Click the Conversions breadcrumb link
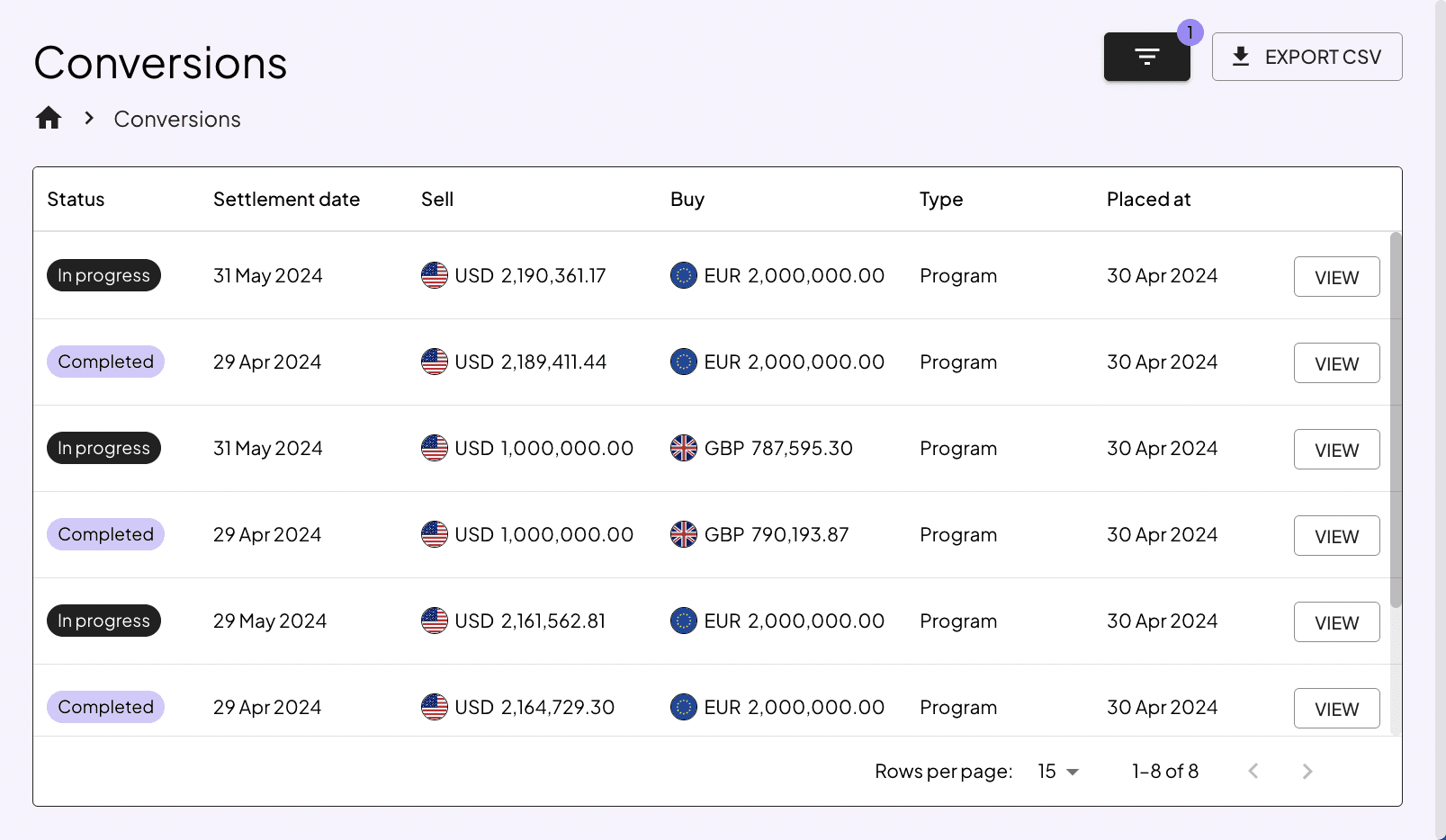The width and height of the screenshot is (1446, 840). (177, 119)
